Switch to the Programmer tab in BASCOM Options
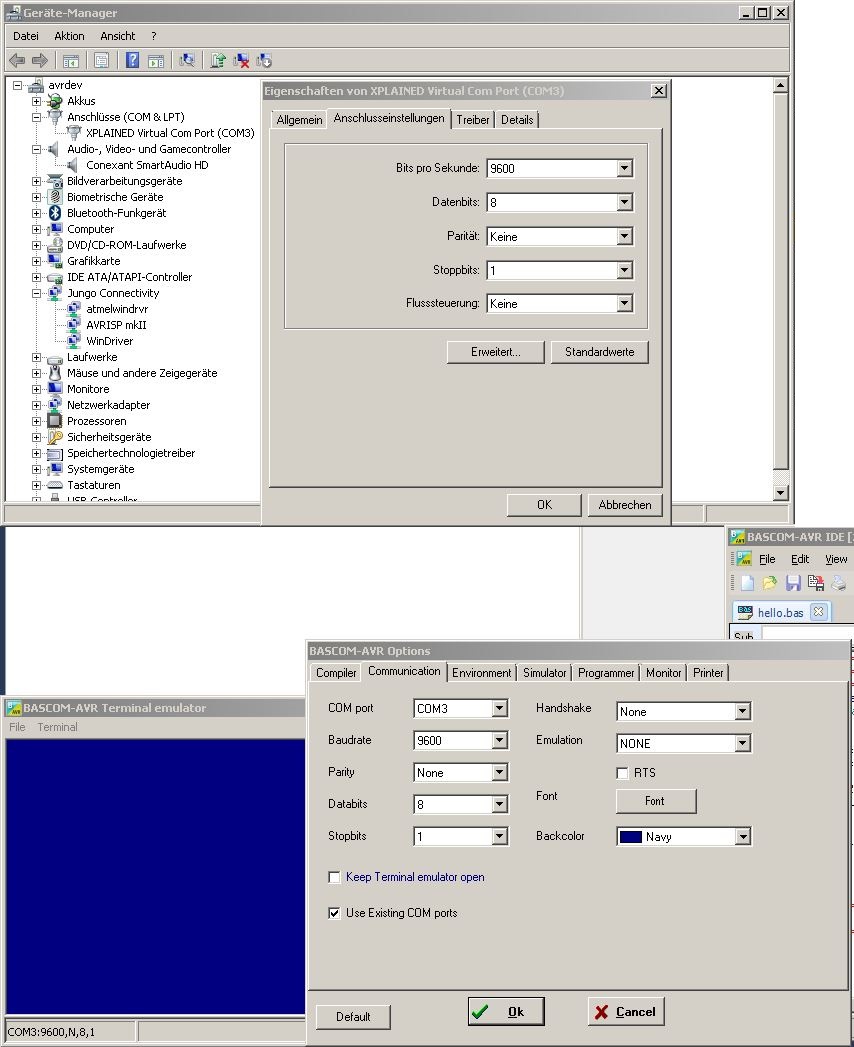Image resolution: width=854 pixels, height=1047 pixels. click(x=606, y=672)
